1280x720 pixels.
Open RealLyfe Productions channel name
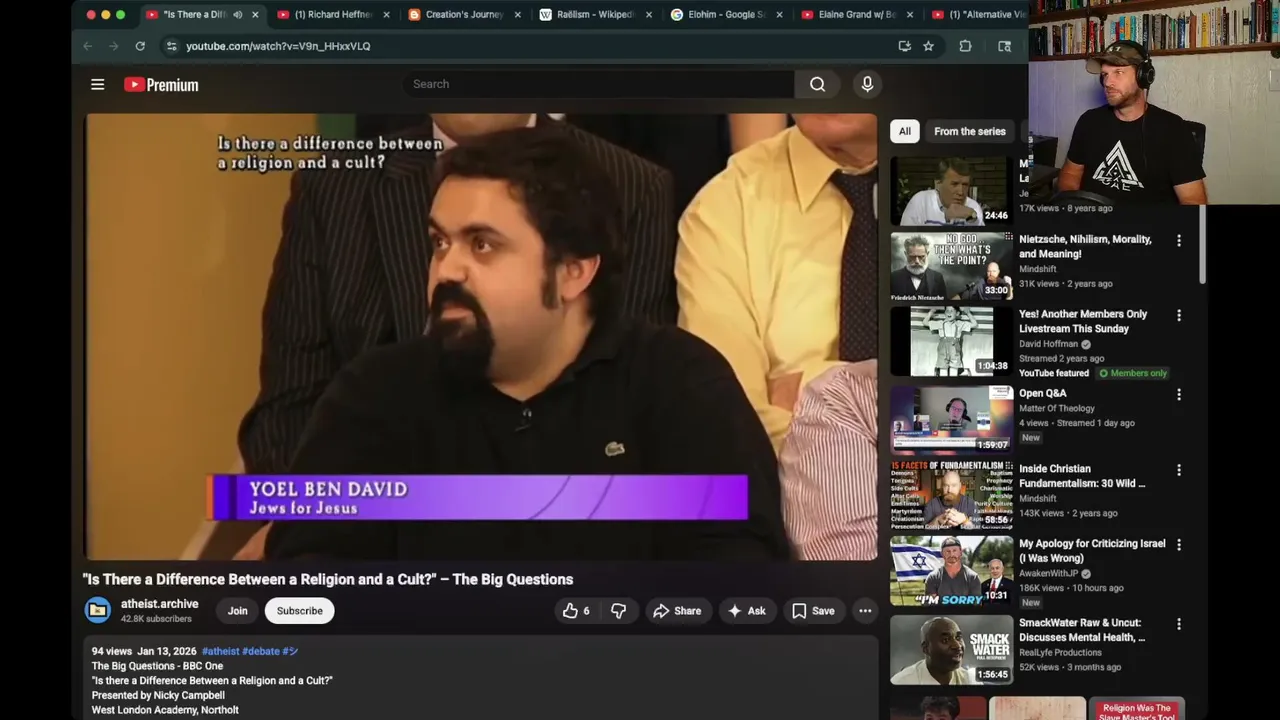(x=1060, y=652)
